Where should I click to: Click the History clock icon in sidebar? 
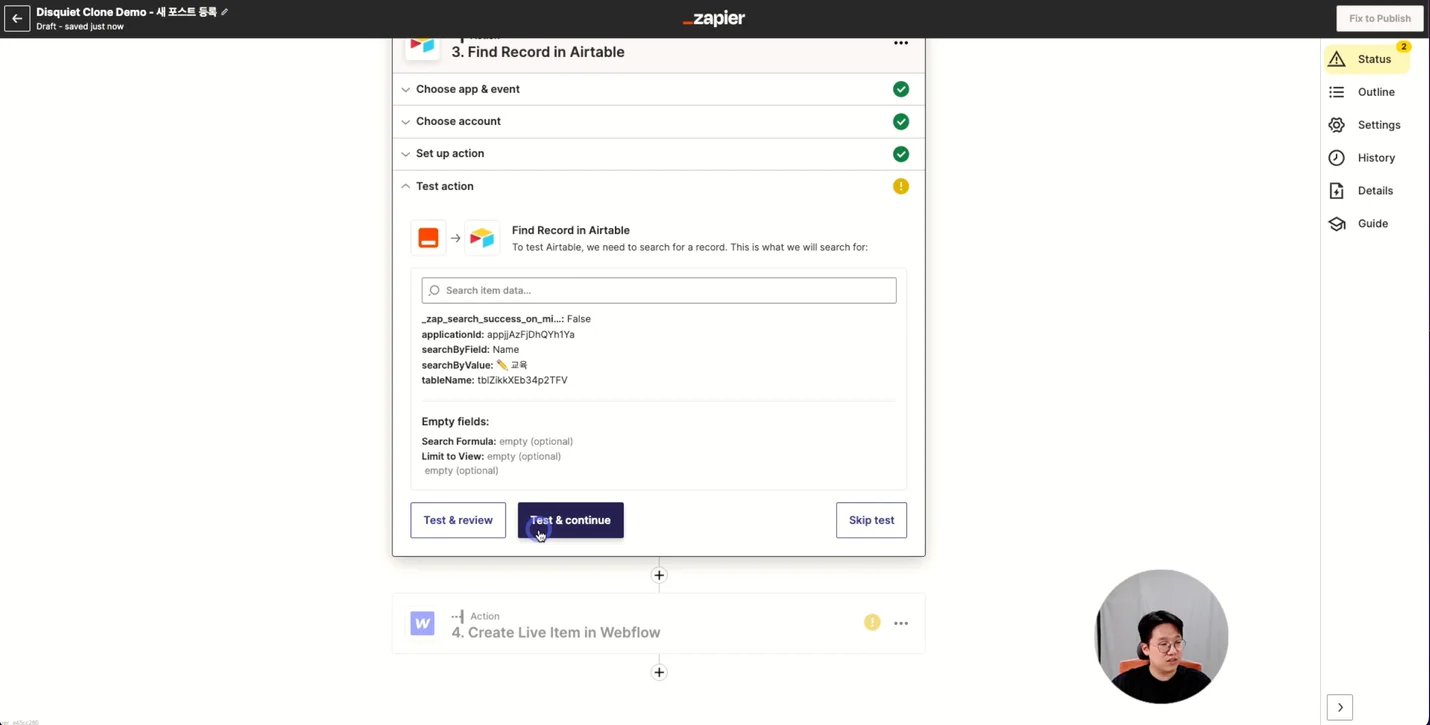click(x=1337, y=158)
